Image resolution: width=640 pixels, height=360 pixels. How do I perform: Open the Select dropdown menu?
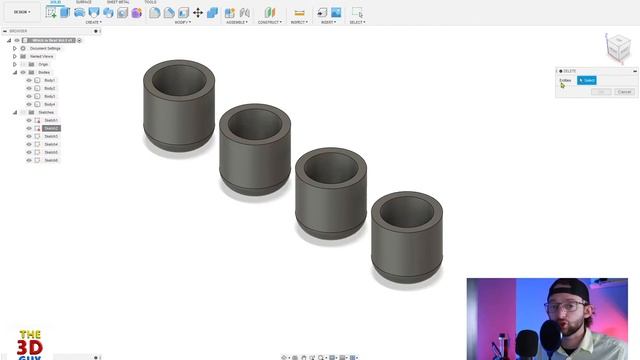(358, 22)
